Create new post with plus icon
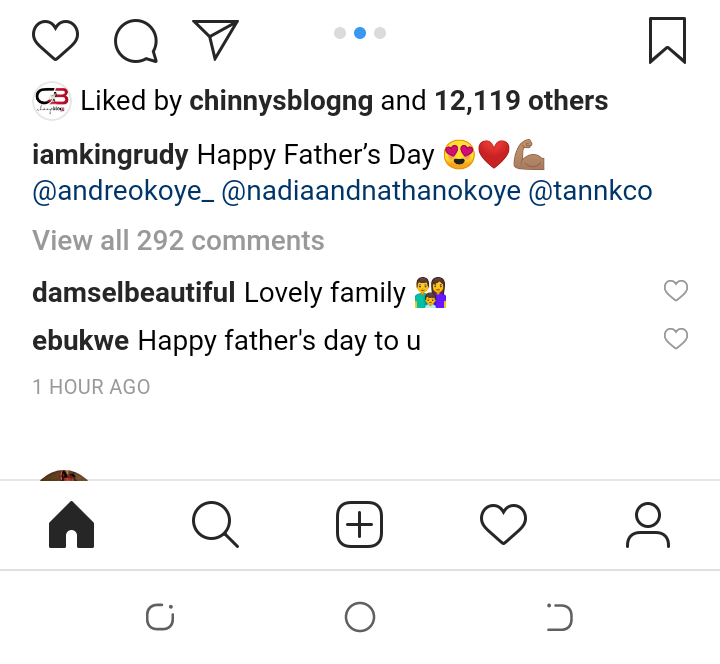Viewport: 720px width, 664px height. [x=359, y=525]
